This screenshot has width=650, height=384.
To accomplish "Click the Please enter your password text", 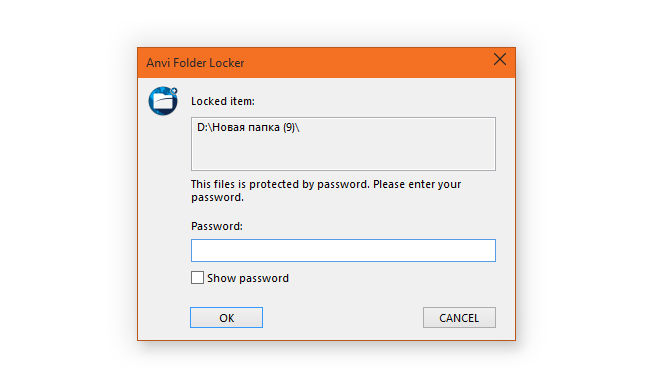I will click(x=326, y=191).
